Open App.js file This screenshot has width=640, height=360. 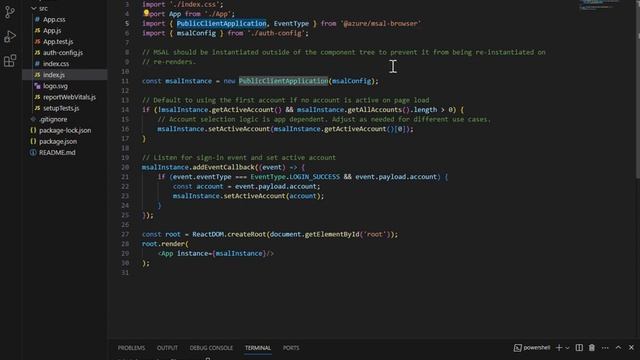52,31
